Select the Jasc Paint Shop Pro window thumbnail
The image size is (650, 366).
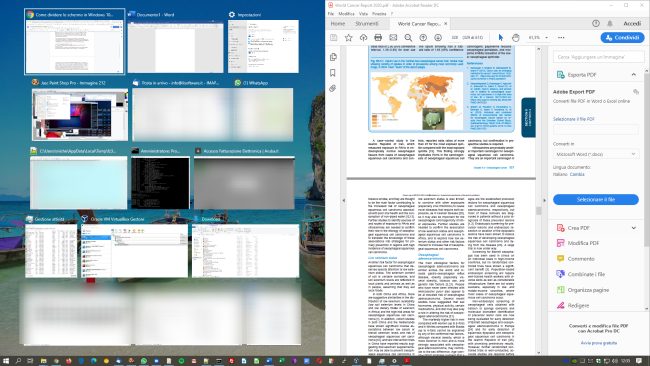click(x=80, y=110)
